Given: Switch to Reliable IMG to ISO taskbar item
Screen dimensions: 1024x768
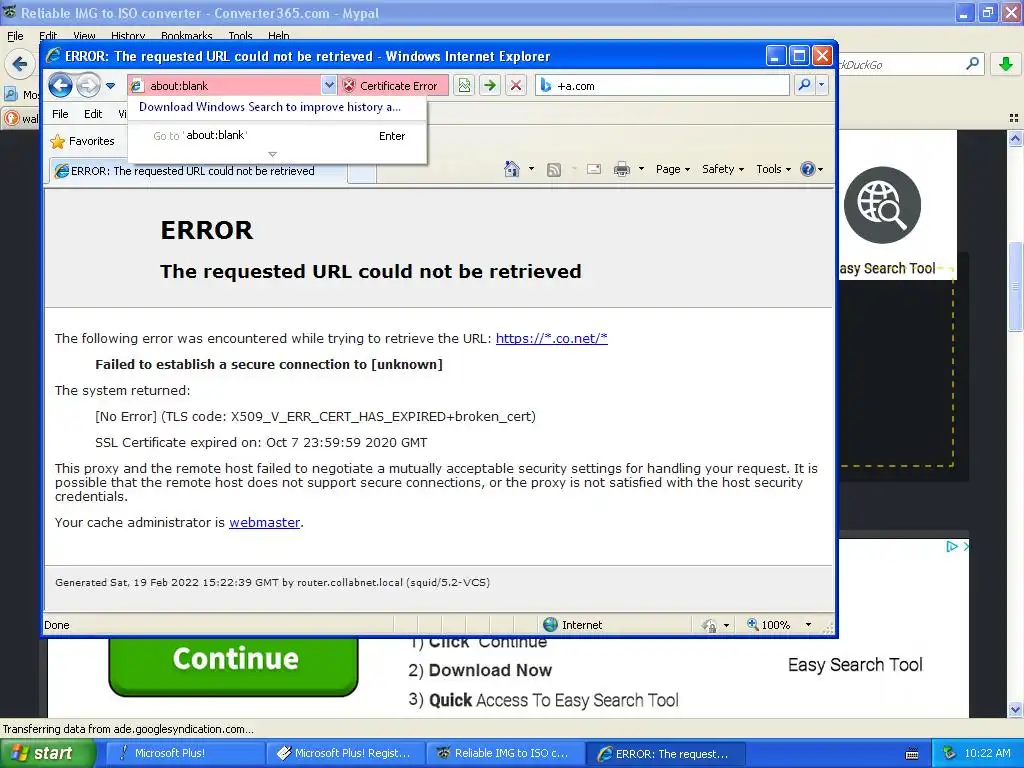Looking at the screenshot, I should (504, 753).
